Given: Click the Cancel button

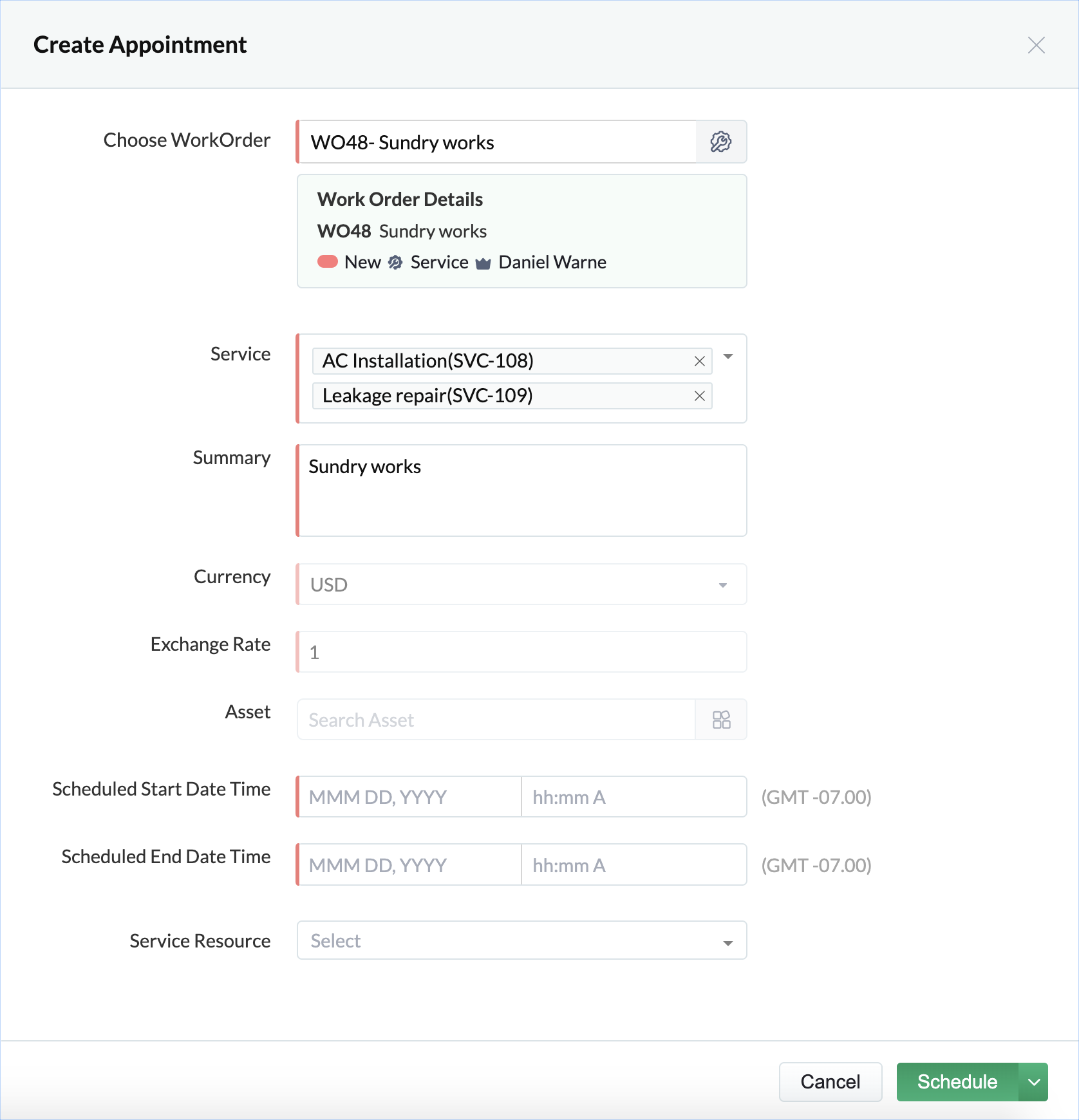Looking at the screenshot, I should click(x=830, y=1082).
